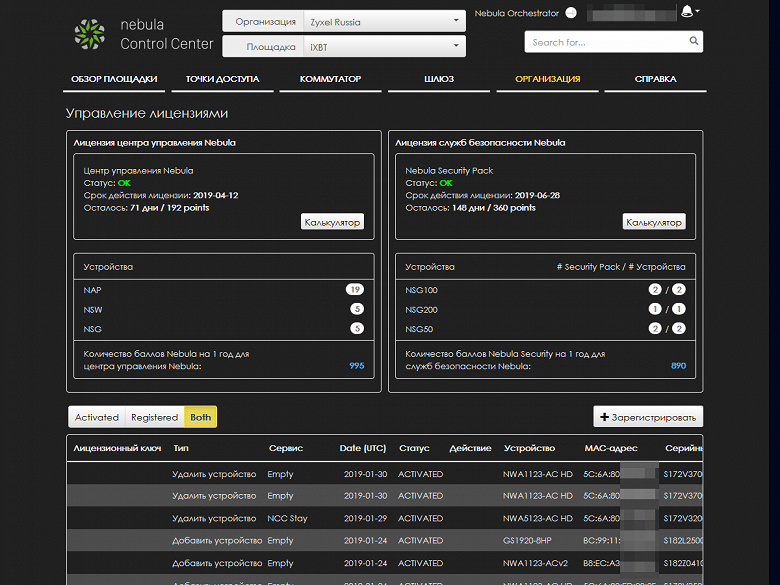The height and width of the screenshot is (585, 780).
Task: Open the Точки доступа menu
Action: coord(222,79)
